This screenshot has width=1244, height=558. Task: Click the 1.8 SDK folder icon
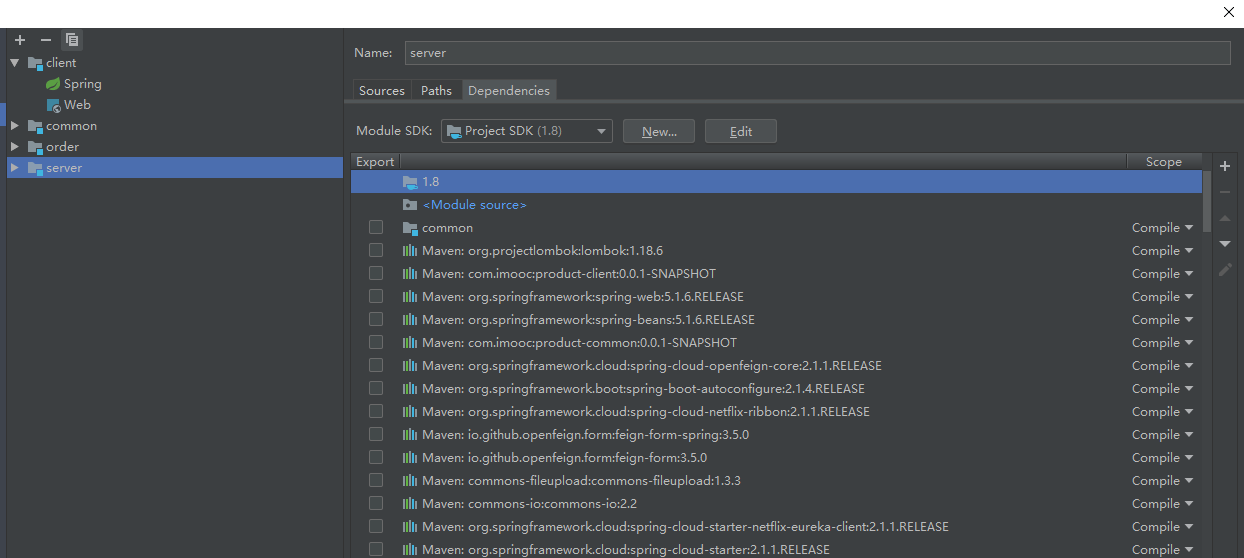[410, 182]
